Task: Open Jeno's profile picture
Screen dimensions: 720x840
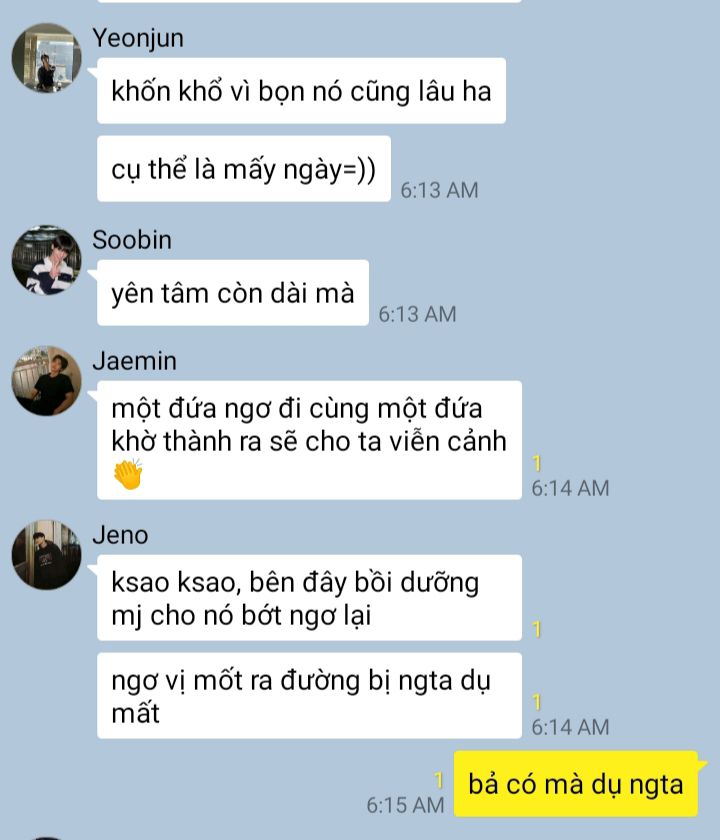Action: pyautogui.click(x=47, y=555)
